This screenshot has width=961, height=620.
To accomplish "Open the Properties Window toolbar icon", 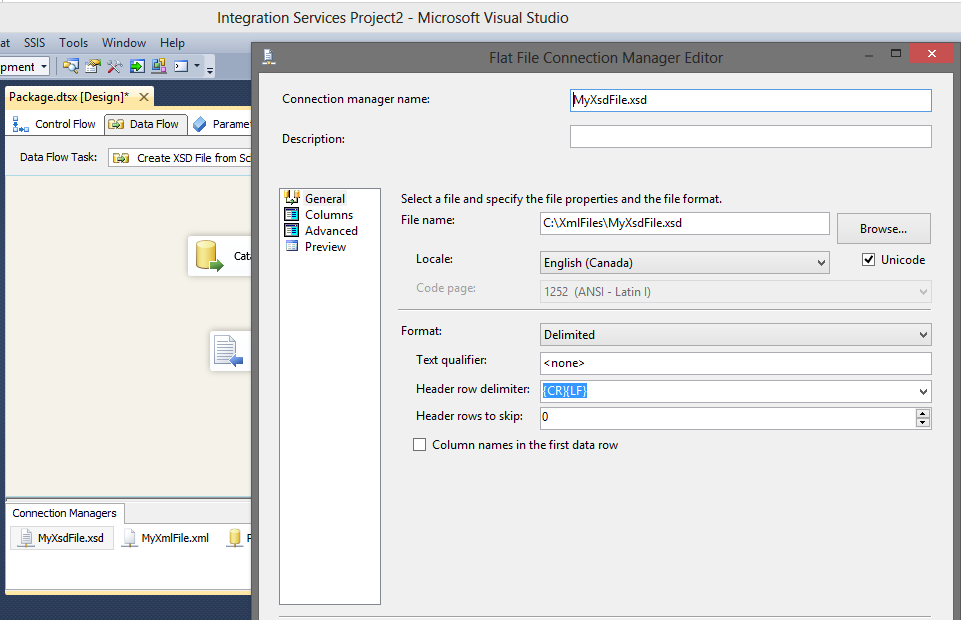I will [x=93, y=66].
